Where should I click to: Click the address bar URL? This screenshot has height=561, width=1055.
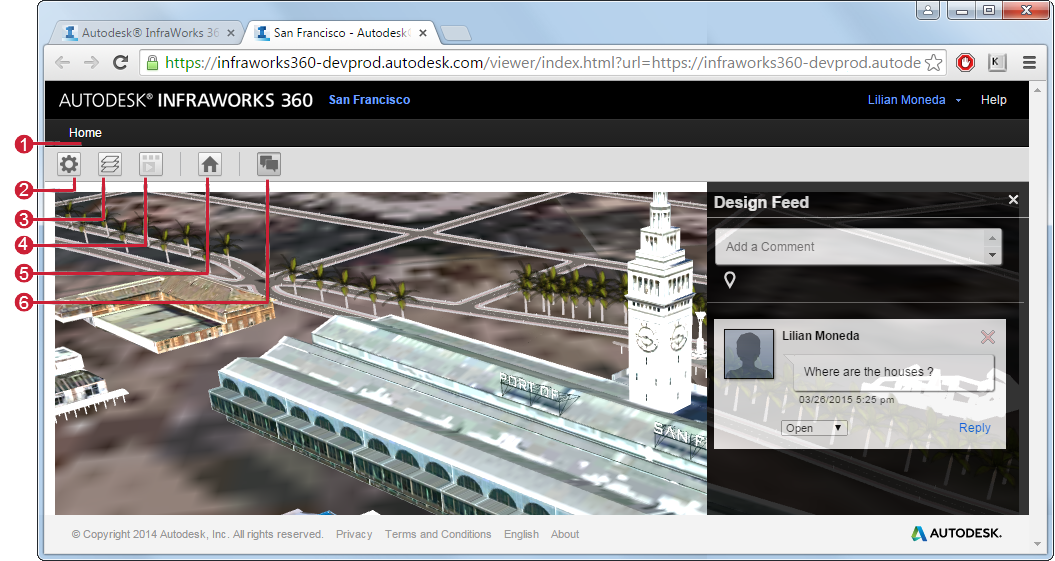click(x=542, y=63)
